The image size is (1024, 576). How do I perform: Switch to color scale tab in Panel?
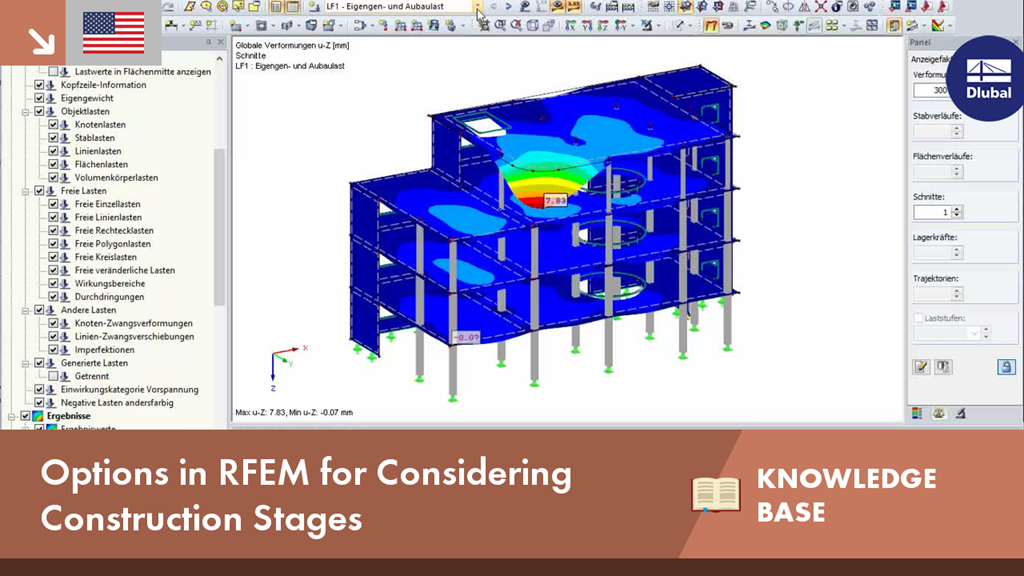point(918,413)
